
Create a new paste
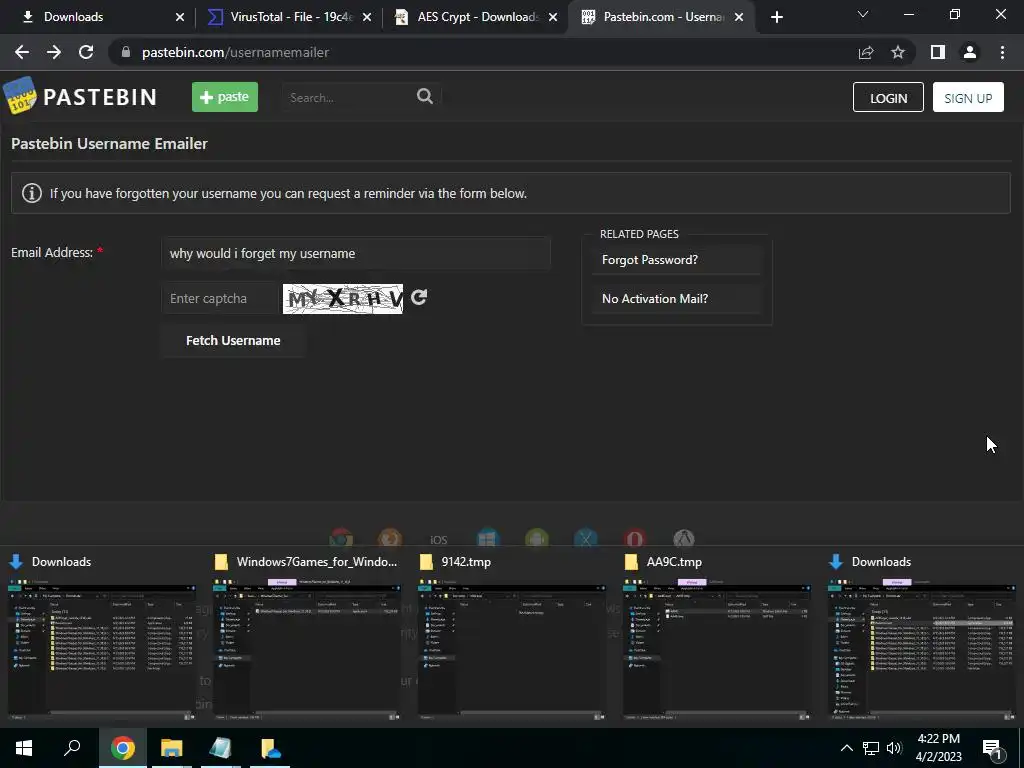pos(225,97)
